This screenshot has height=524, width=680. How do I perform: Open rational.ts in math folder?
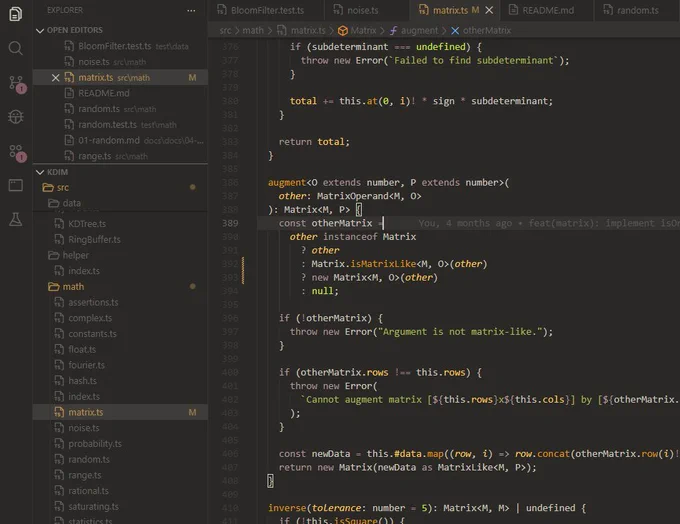[x=120, y=491]
